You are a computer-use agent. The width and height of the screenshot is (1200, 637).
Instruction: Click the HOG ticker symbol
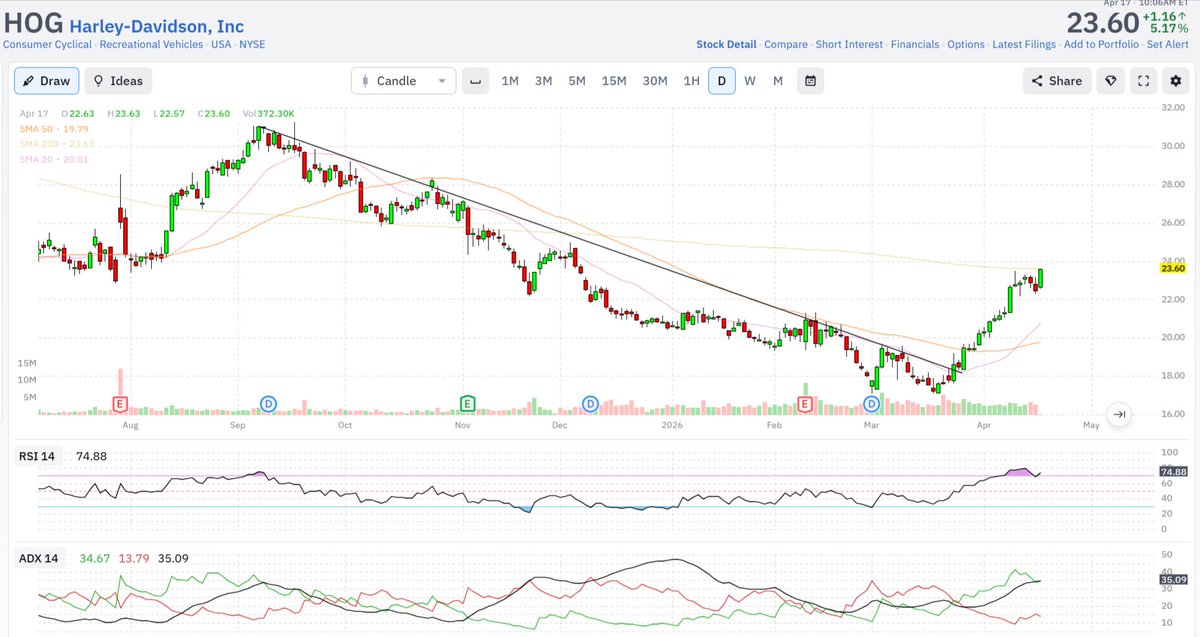tap(34, 24)
